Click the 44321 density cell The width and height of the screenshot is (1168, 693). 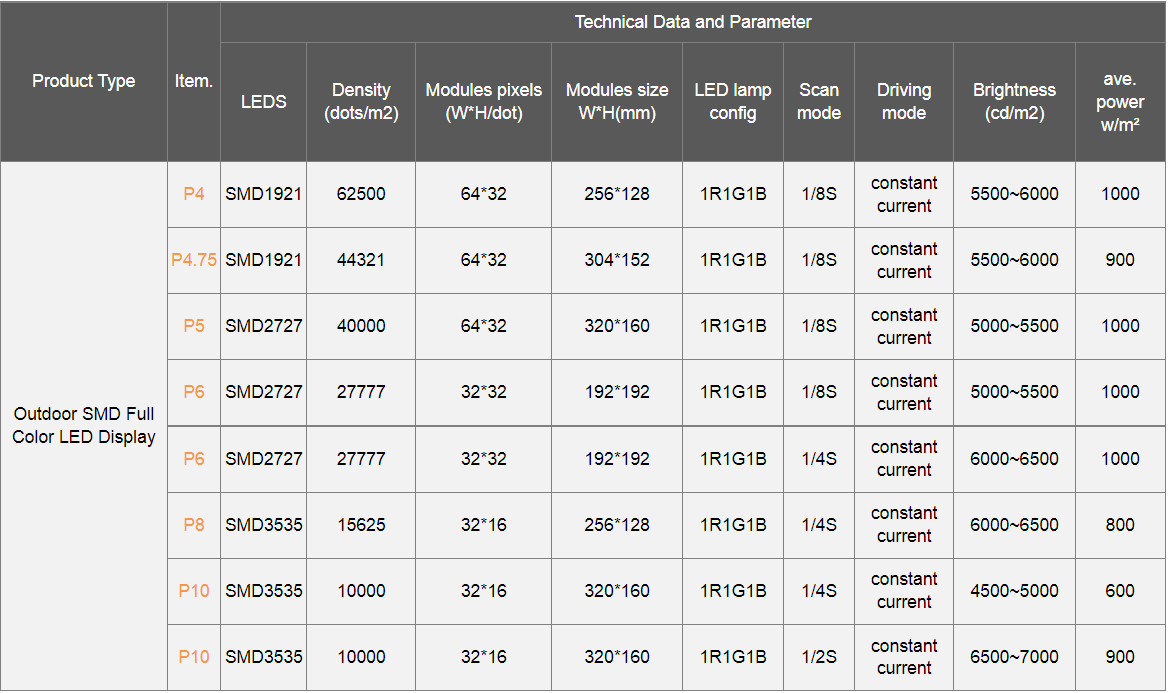click(361, 260)
